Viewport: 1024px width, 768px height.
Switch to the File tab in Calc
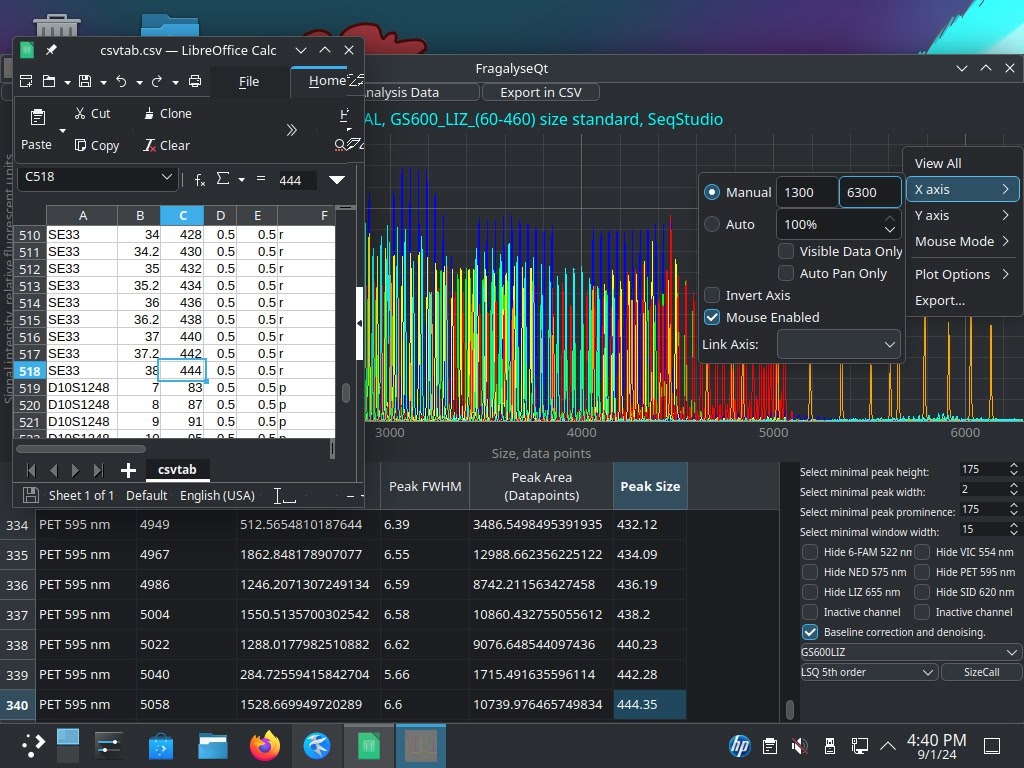pyautogui.click(x=249, y=82)
